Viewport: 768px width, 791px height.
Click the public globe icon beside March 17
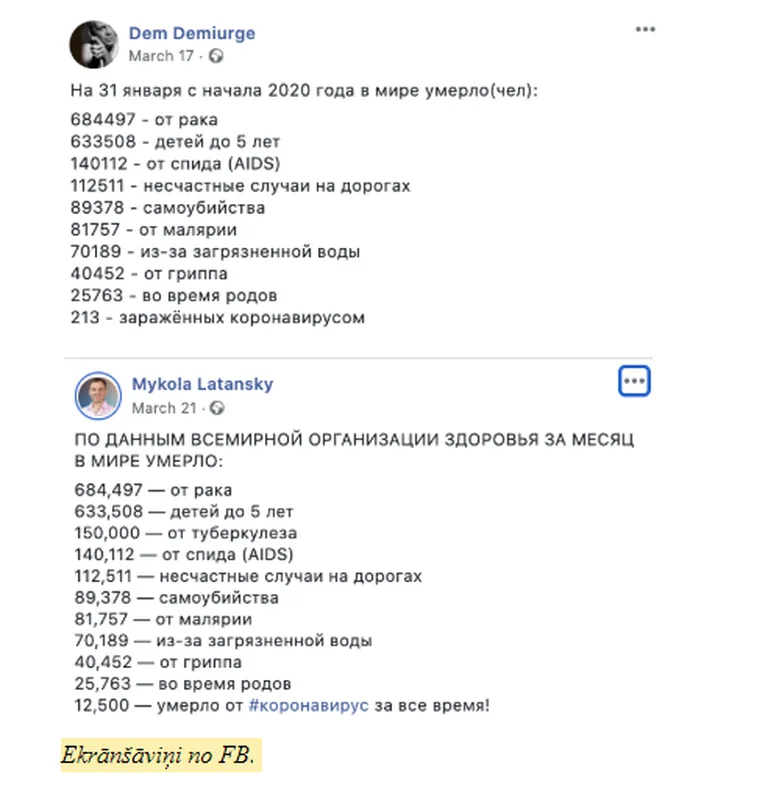(x=216, y=55)
